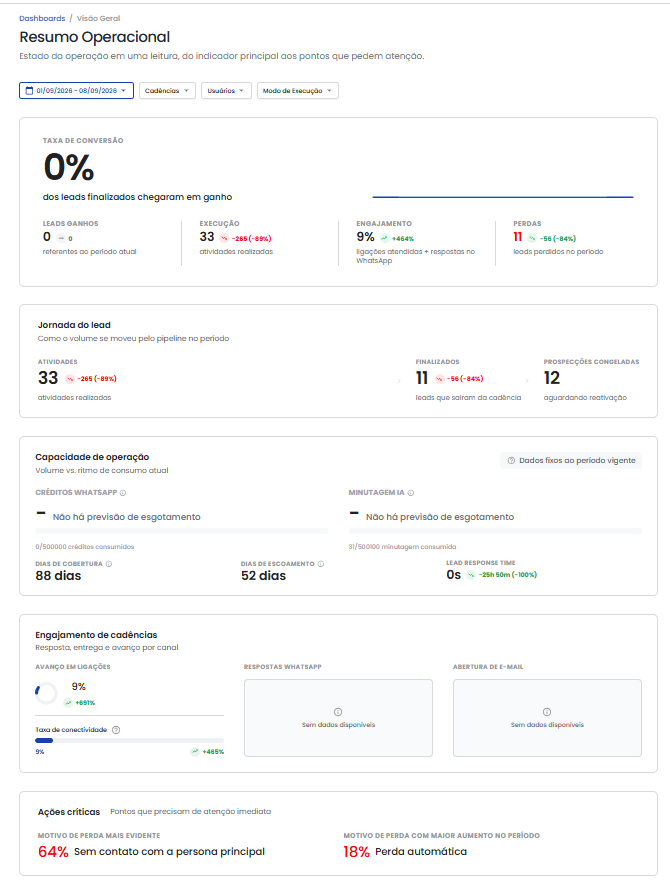Click the 64% Sem contato com a persona principal
The height and width of the screenshot is (880, 670).
[152, 851]
